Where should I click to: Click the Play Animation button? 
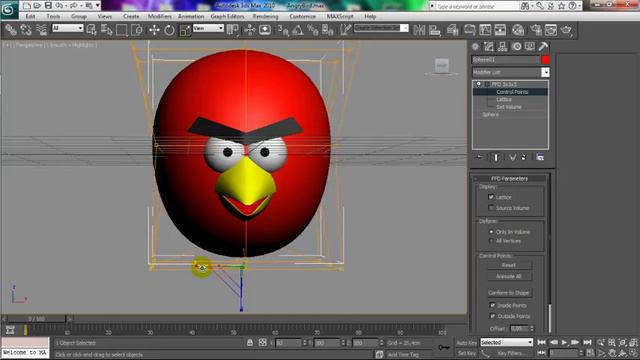click(x=564, y=342)
